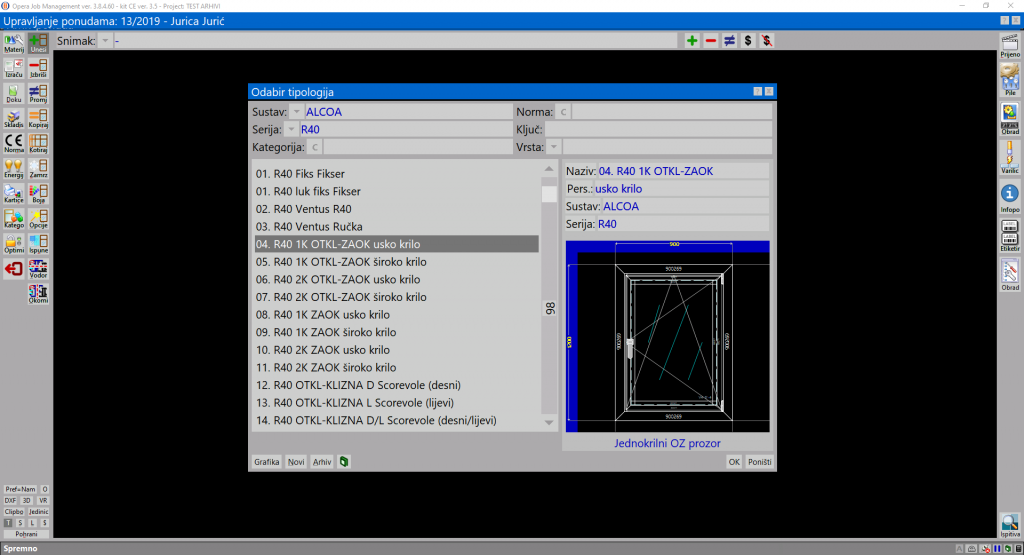Click the typology list scrollbar down arrow
The width and height of the screenshot is (1024, 555).
[549, 423]
